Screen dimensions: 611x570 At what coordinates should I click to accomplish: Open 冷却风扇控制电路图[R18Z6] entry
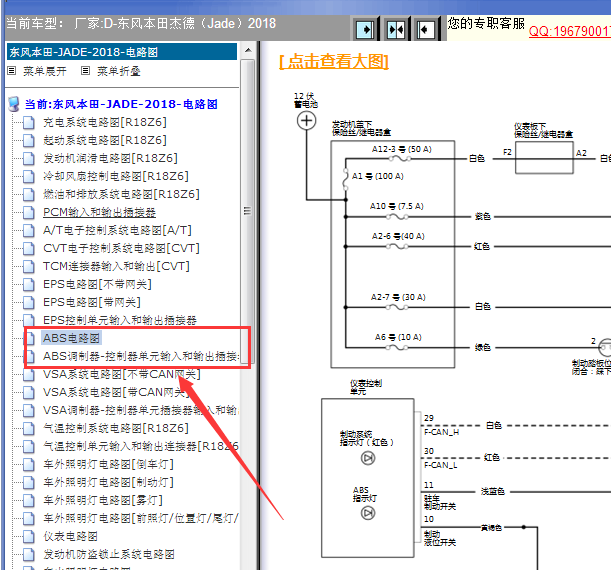pyautogui.click(x=116, y=176)
